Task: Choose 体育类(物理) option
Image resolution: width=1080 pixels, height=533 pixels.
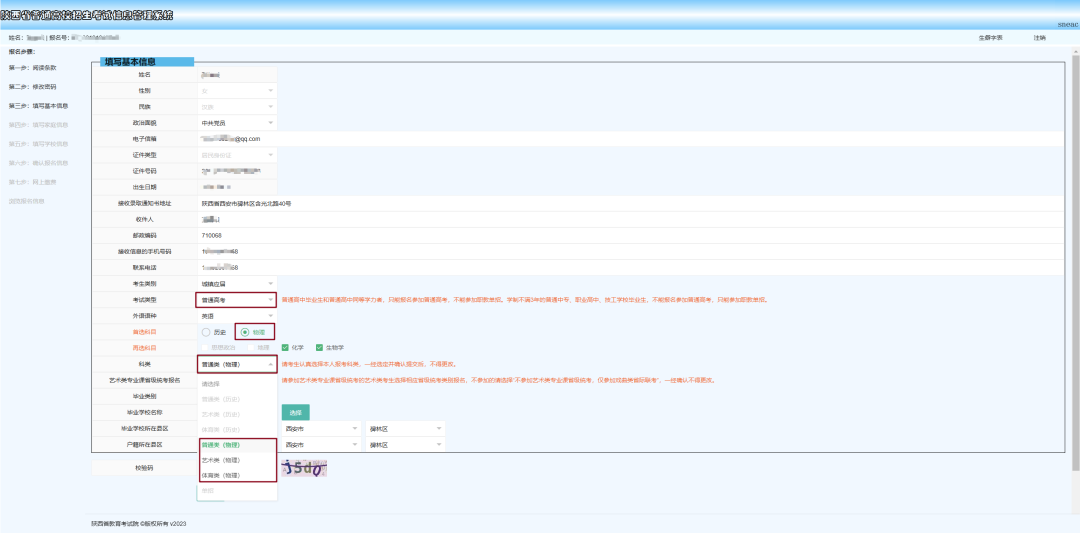Action: click(237, 475)
